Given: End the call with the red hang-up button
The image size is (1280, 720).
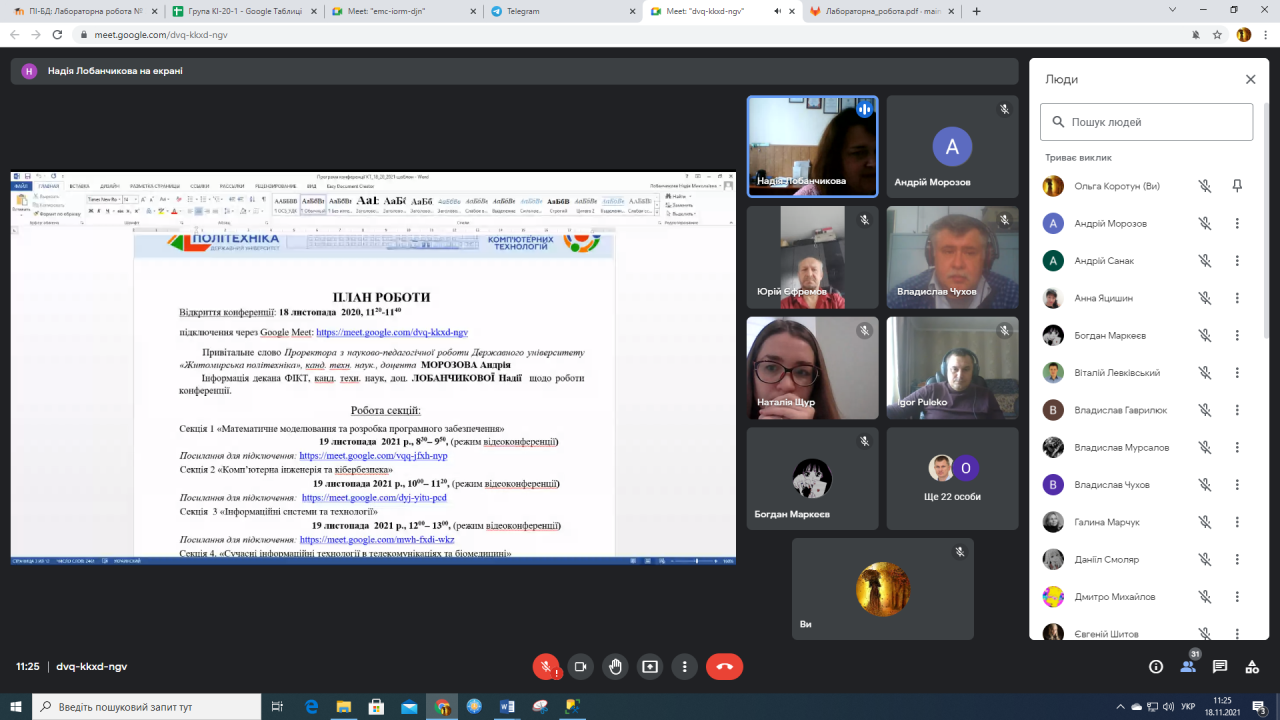Looking at the screenshot, I should (x=724, y=666).
